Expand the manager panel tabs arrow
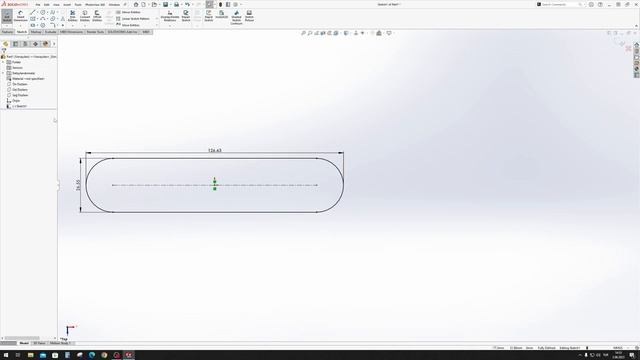Viewport: 640px width, 360px height. 54,44
